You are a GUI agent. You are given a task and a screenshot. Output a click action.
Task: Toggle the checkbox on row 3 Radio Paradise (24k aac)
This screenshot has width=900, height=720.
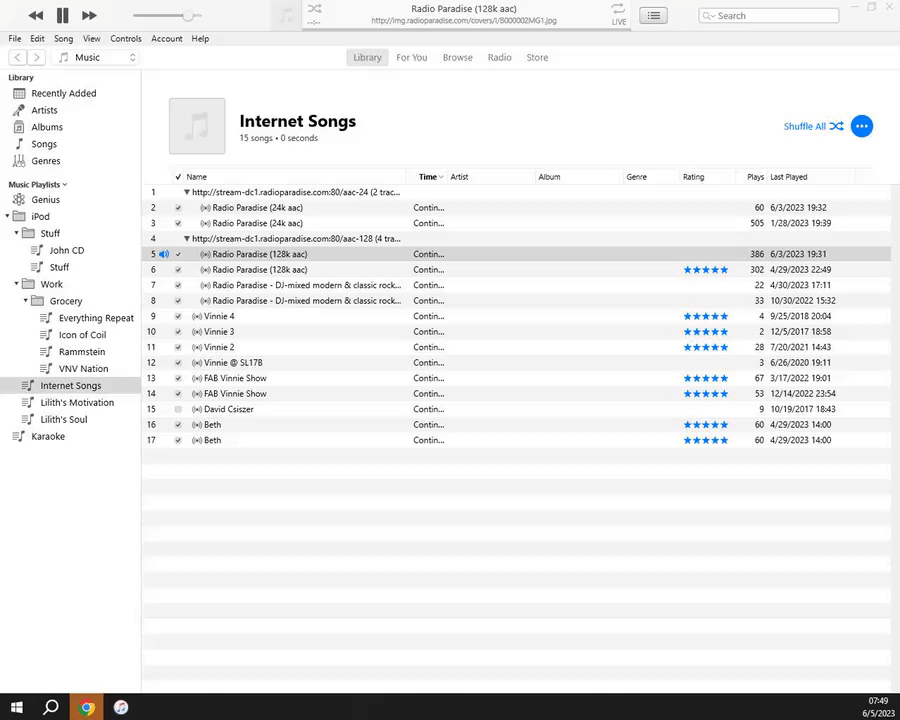178,223
